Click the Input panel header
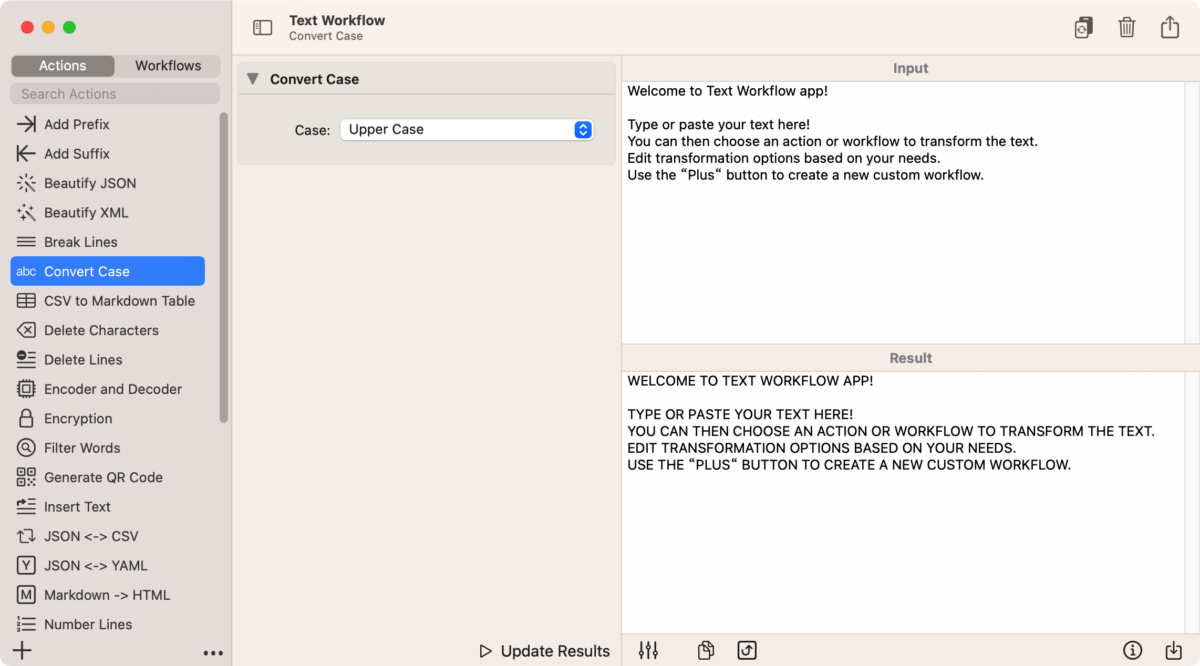The height and width of the screenshot is (666, 1200). click(910, 69)
